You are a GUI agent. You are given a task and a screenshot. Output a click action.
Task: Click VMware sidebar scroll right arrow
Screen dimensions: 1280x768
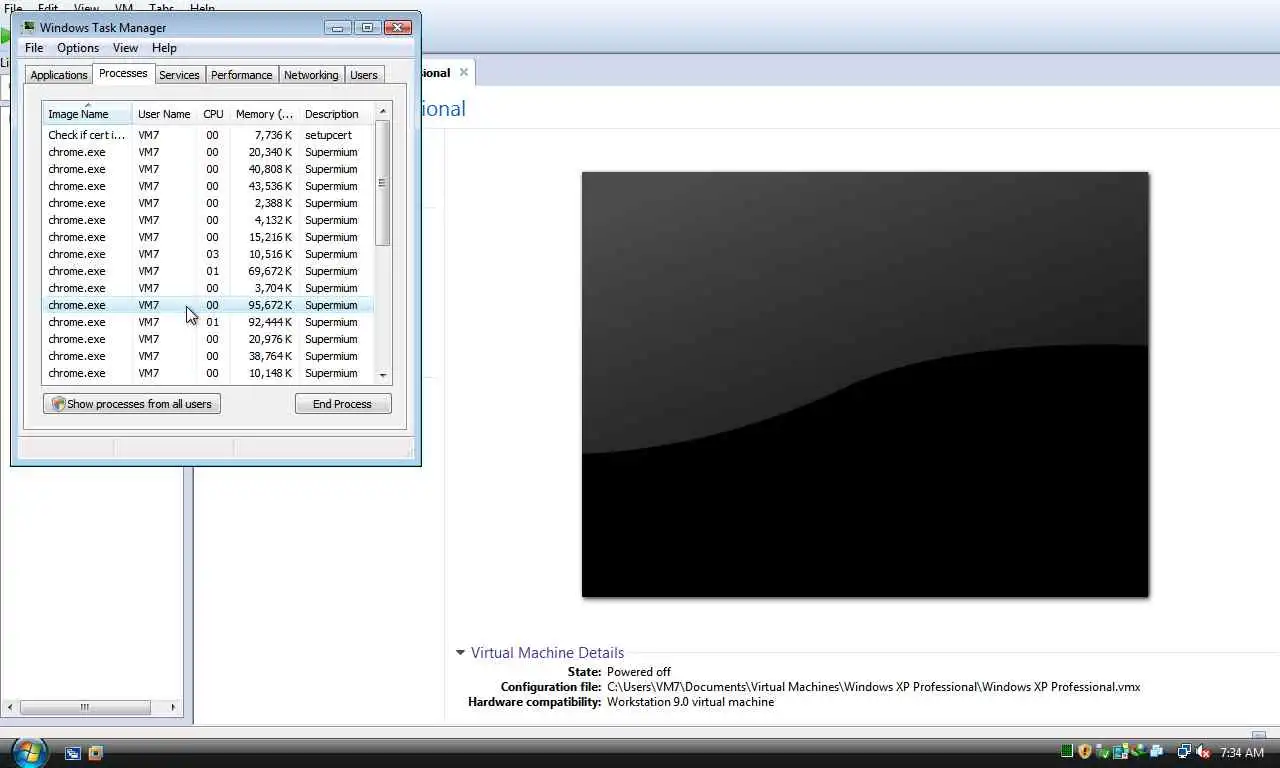coord(172,707)
